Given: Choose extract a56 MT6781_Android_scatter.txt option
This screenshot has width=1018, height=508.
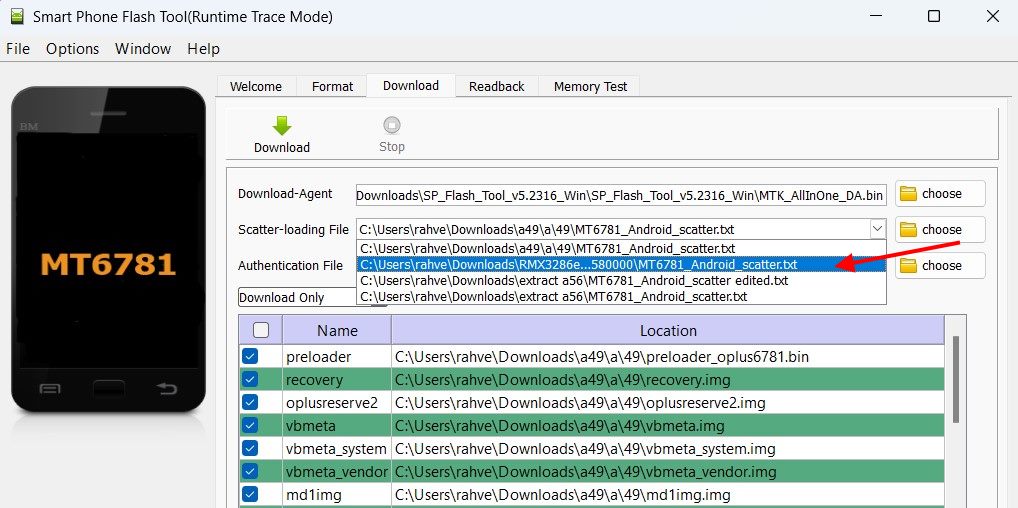Looking at the screenshot, I should pos(621,297).
